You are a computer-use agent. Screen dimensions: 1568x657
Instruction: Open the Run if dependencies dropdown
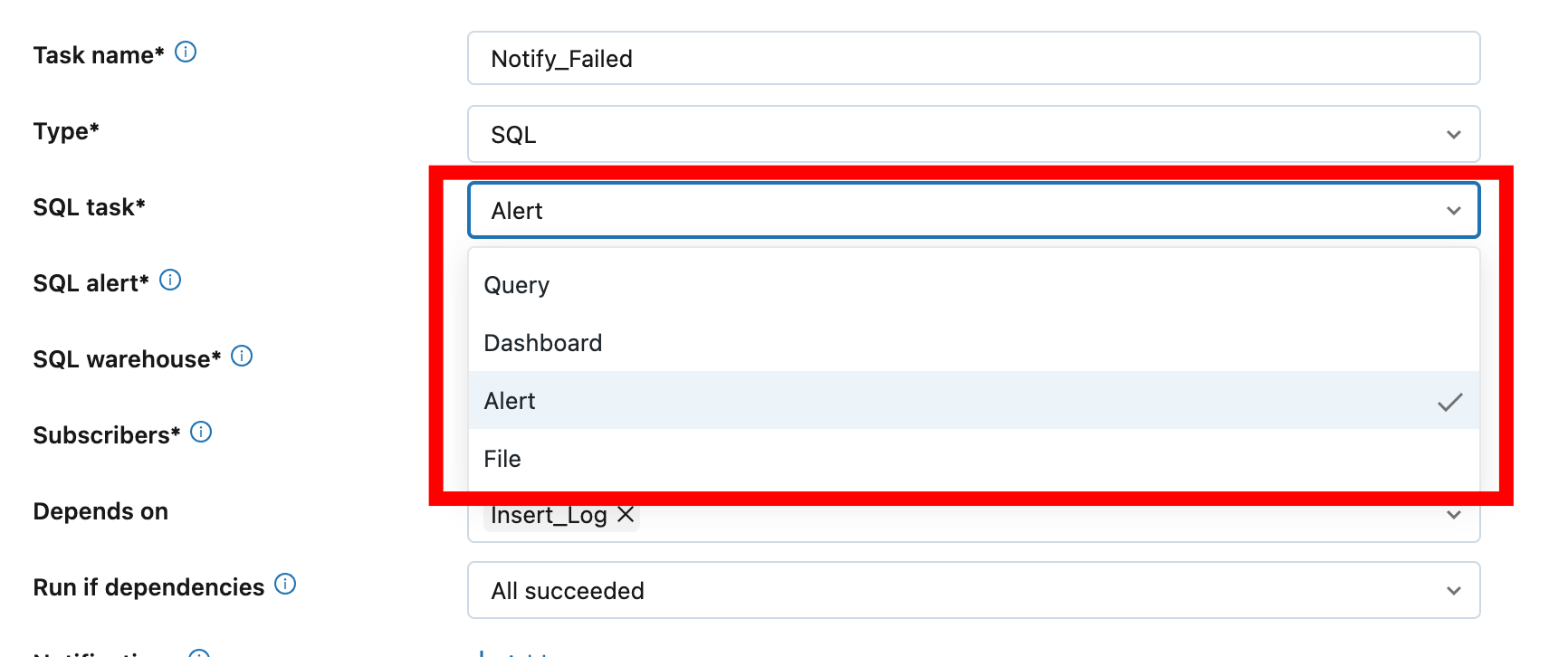(973, 590)
